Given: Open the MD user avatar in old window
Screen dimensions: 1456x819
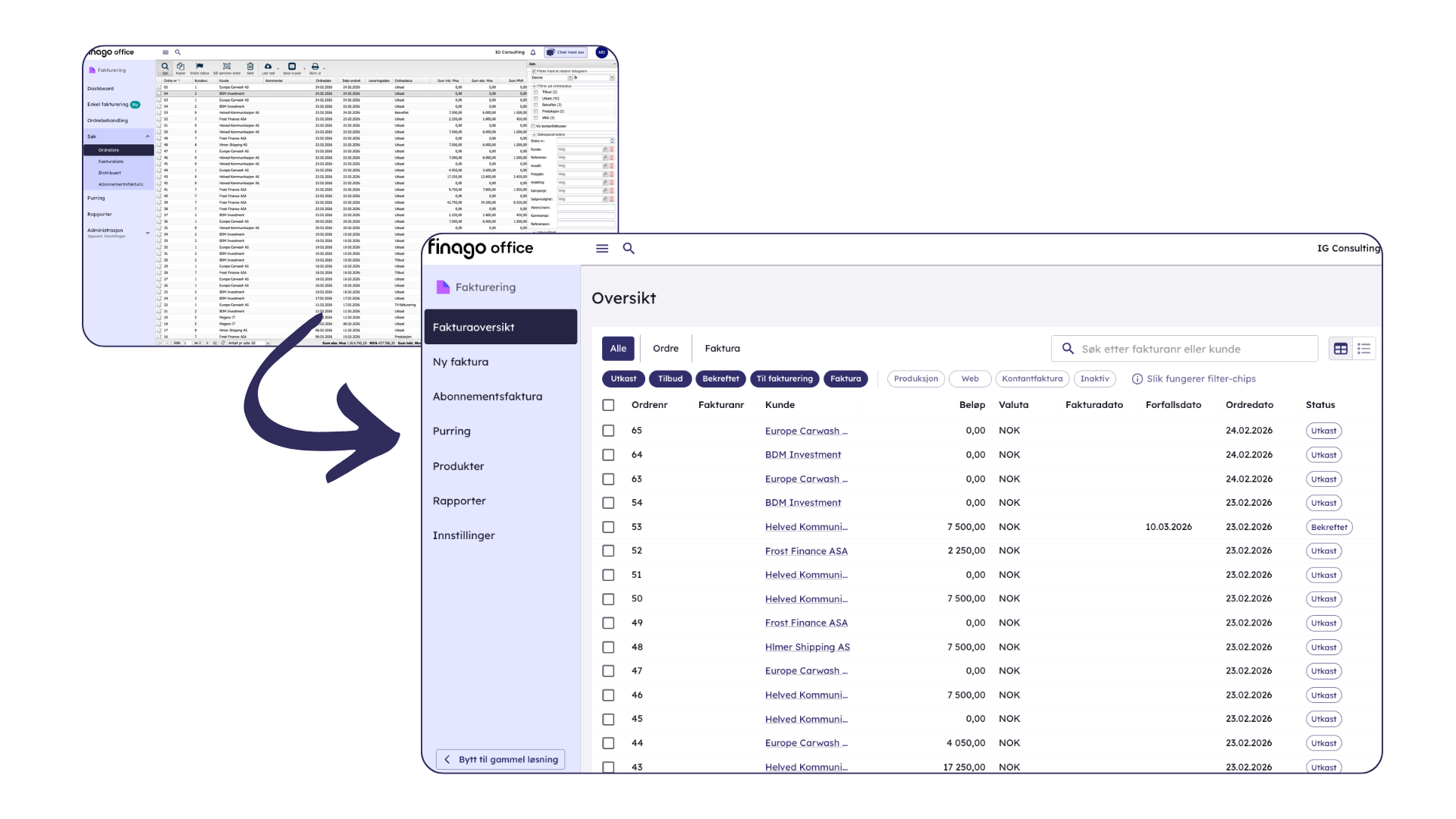Looking at the screenshot, I should tap(601, 52).
